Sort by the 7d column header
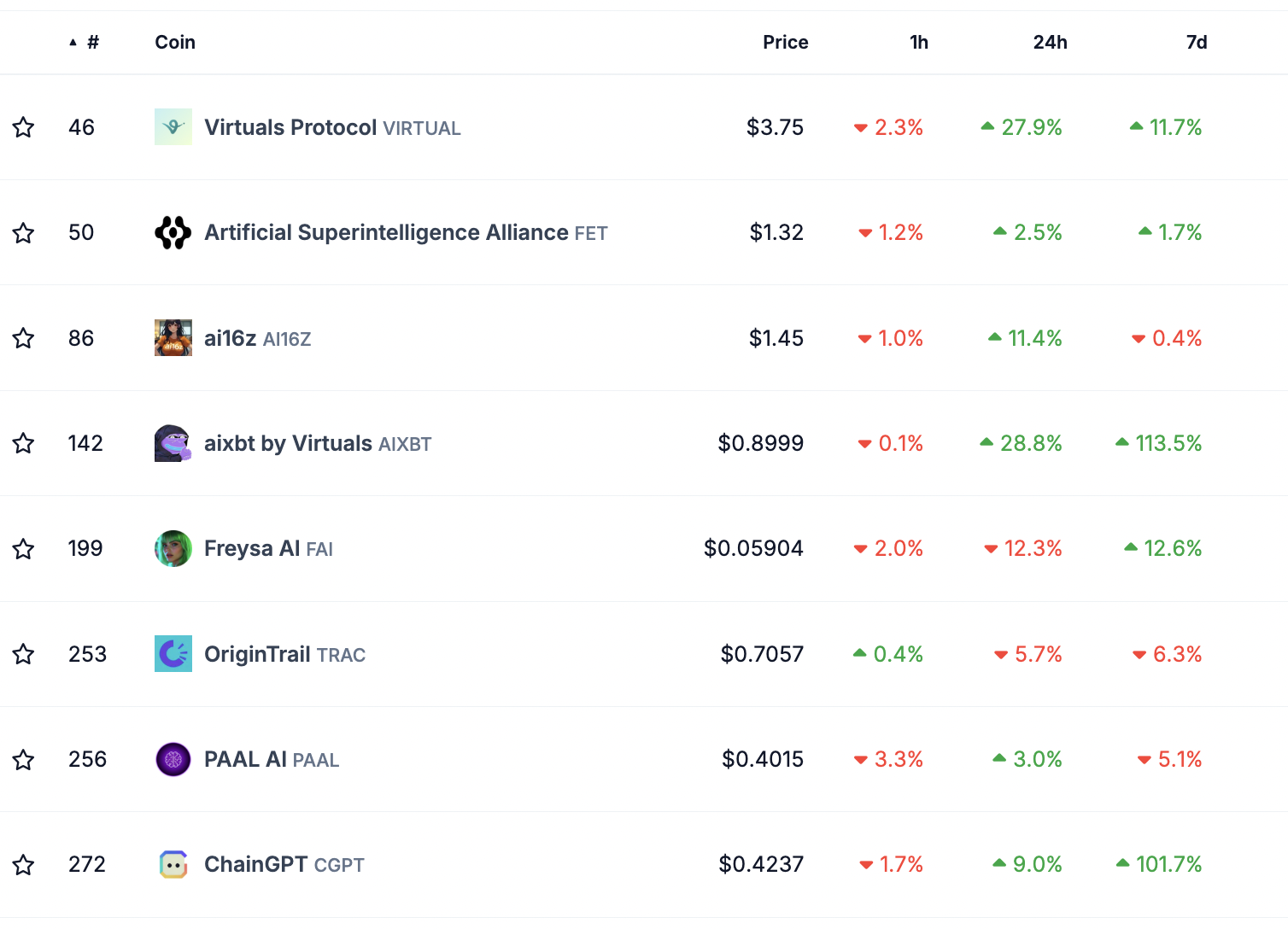Image resolution: width=1288 pixels, height=929 pixels. (x=1196, y=42)
